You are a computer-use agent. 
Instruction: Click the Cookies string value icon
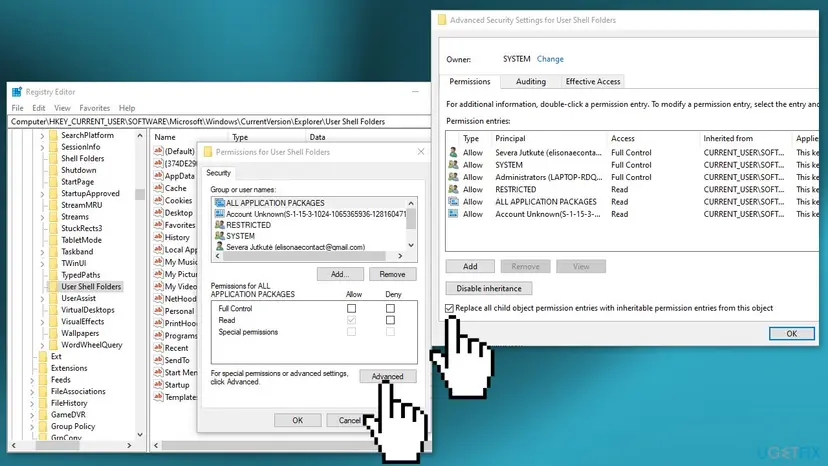coord(158,200)
